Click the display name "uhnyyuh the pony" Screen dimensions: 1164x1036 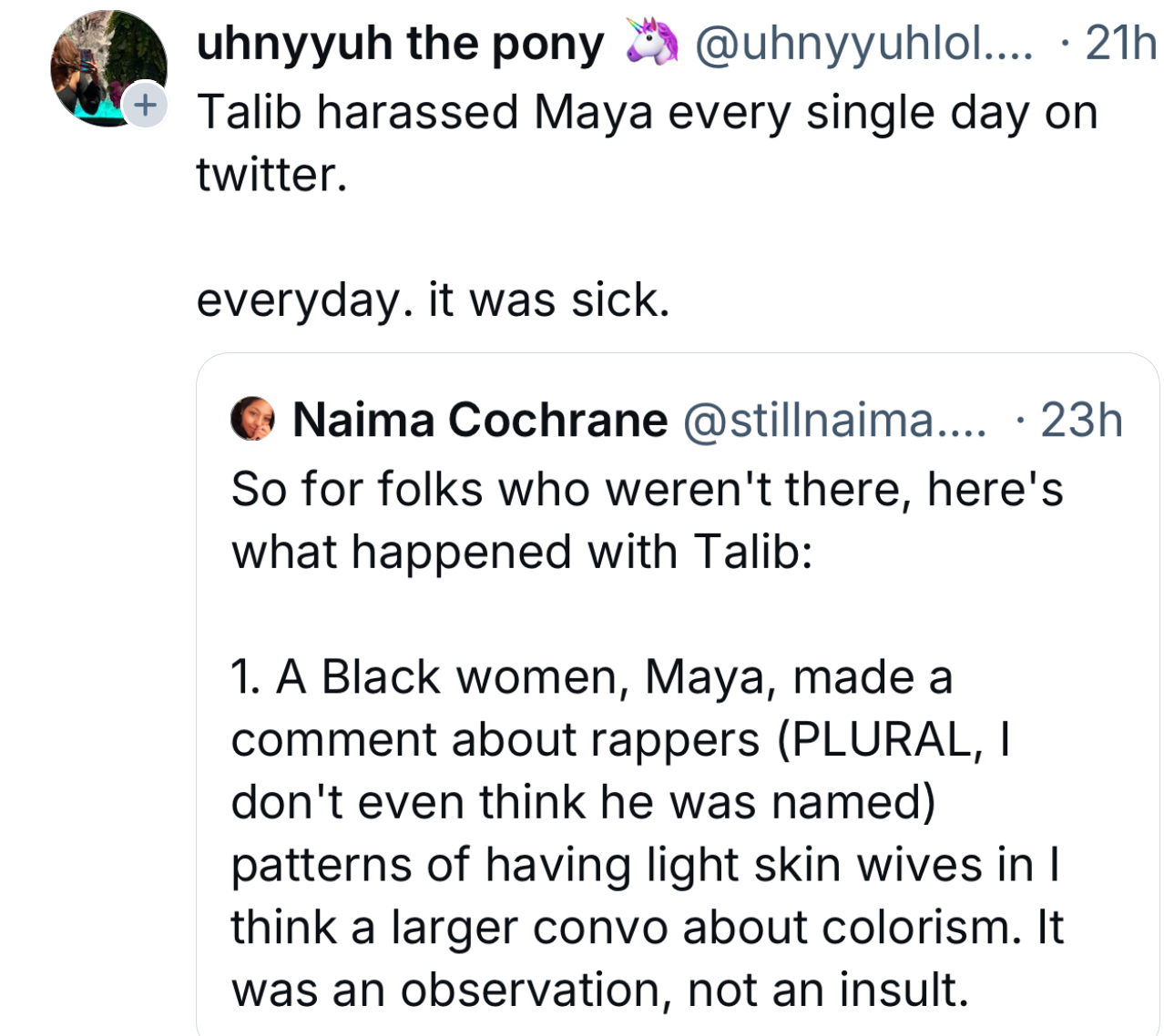(400, 43)
